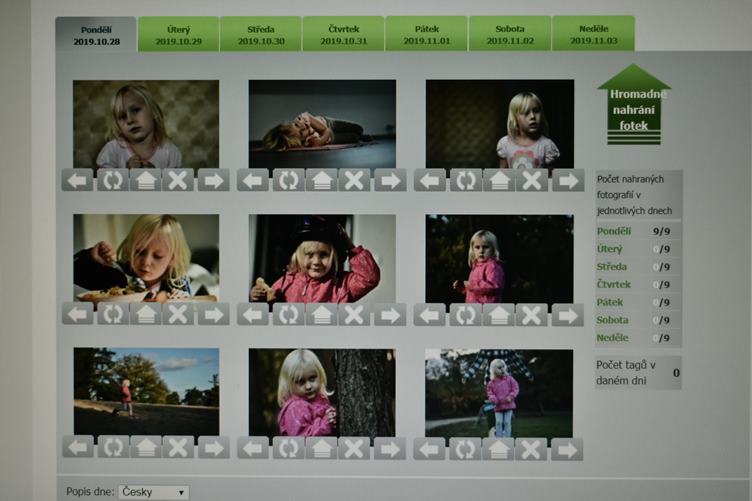Click Hromadné nahrání fotek upload arrow
This screenshot has height=501, width=752.
(x=634, y=105)
